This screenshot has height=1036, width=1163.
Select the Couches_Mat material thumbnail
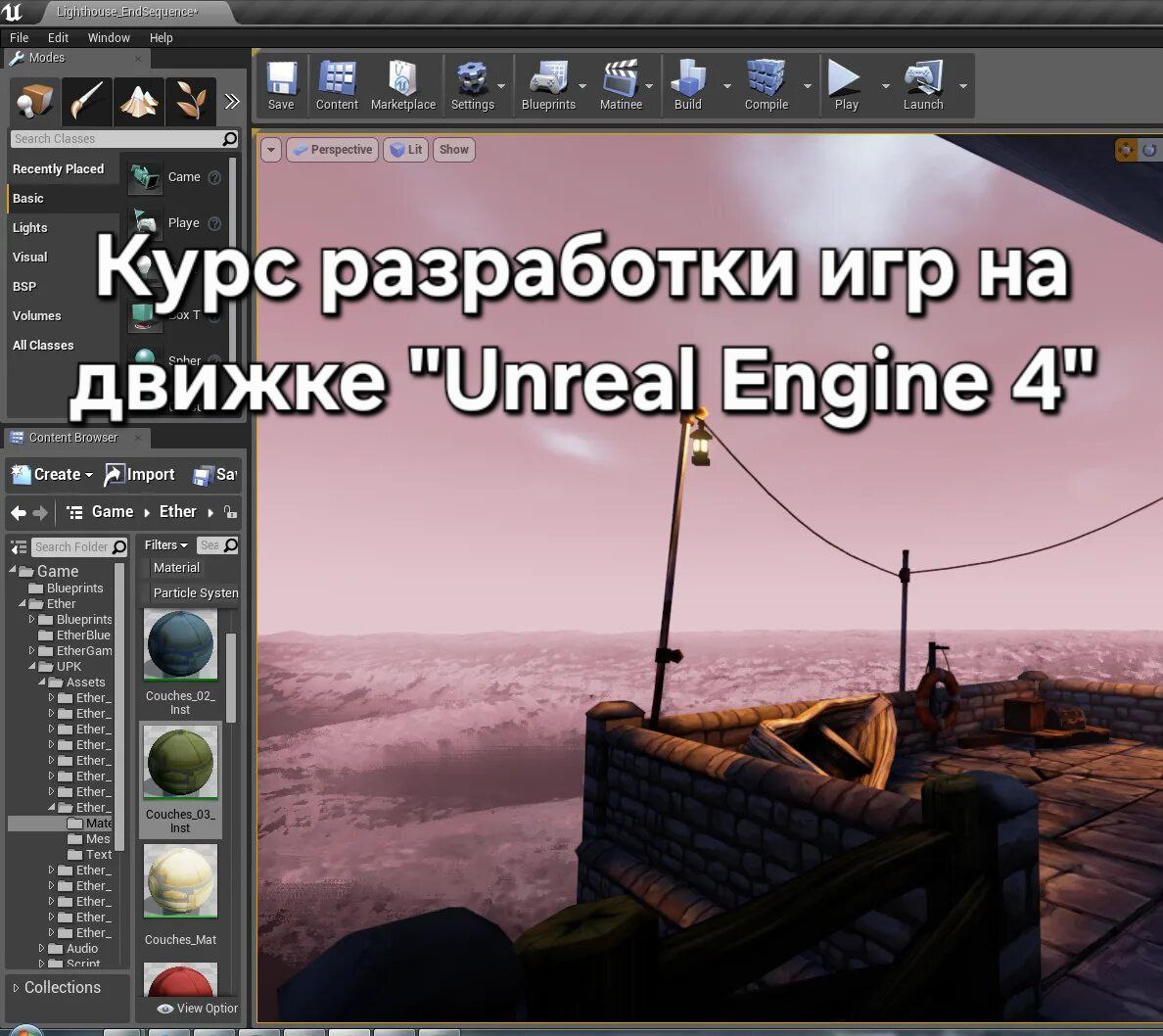click(x=180, y=881)
